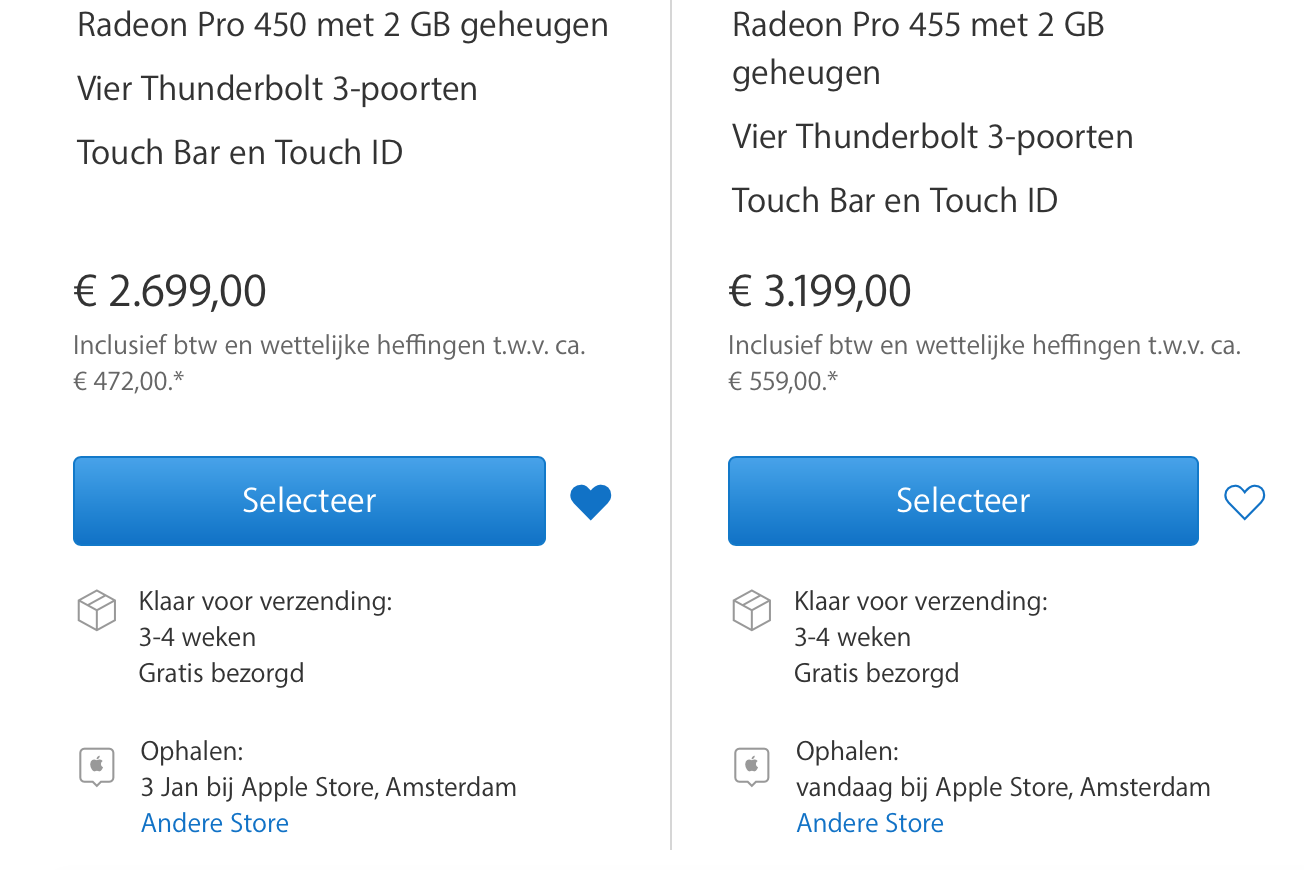Click 'vandaag bij Apple Store, Amsterdam' text

click(1003, 787)
